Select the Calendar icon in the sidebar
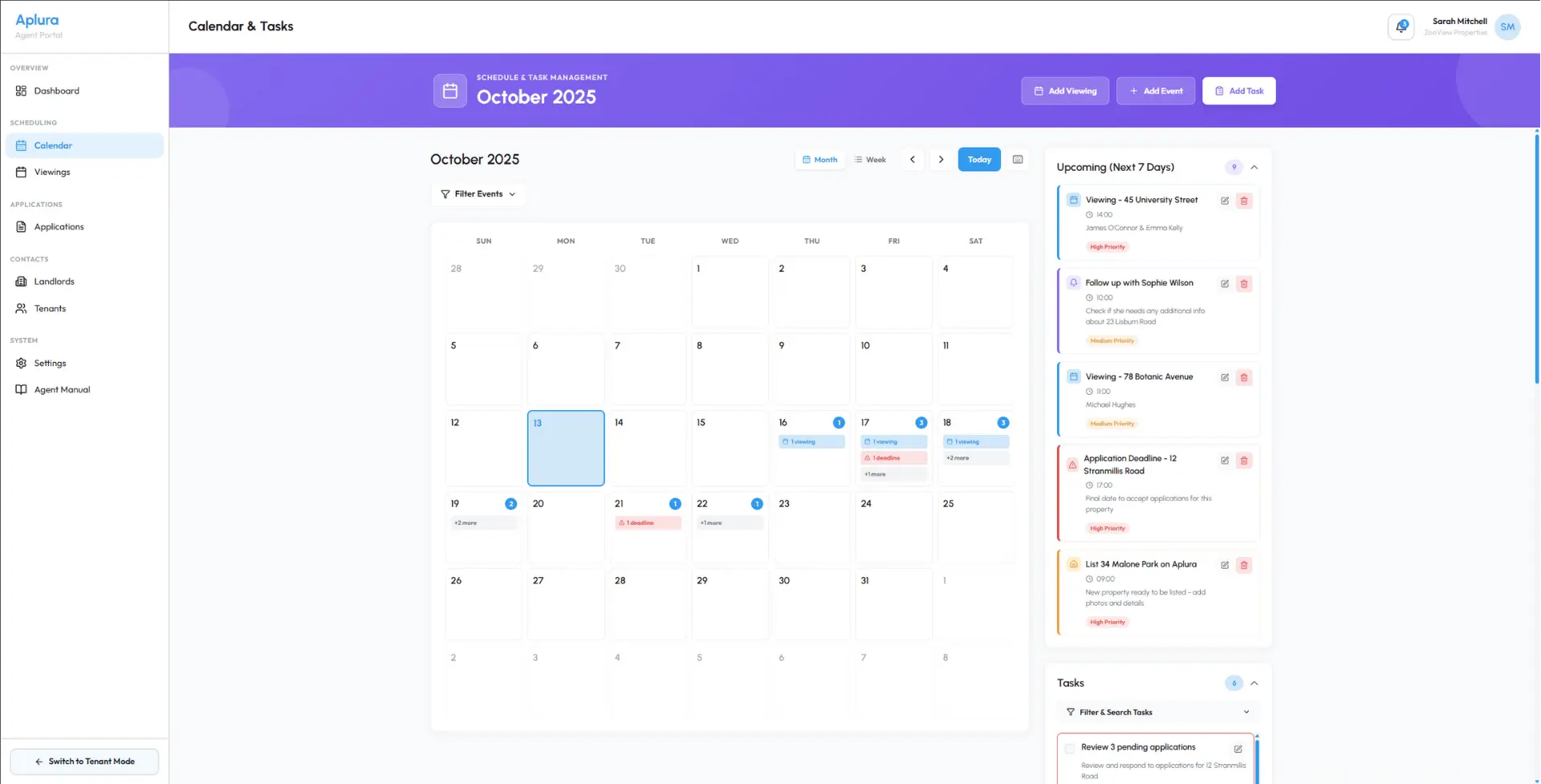This screenshot has height=784, width=1541. (21, 145)
